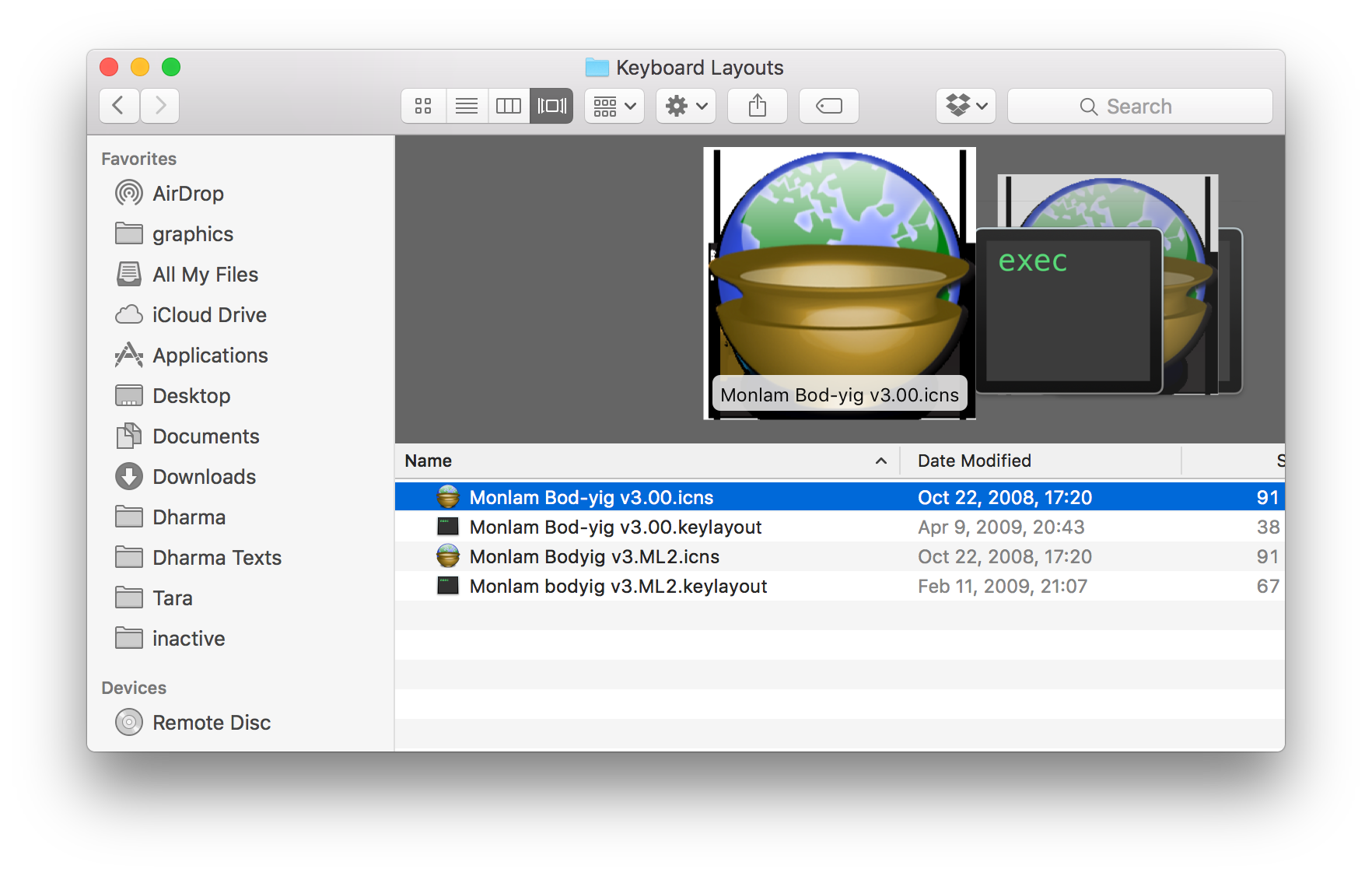The image size is (1372, 876).
Task: Click the Monlam Bod-yig v3.00.keylayout exec icon
Action: tap(448, 527)
